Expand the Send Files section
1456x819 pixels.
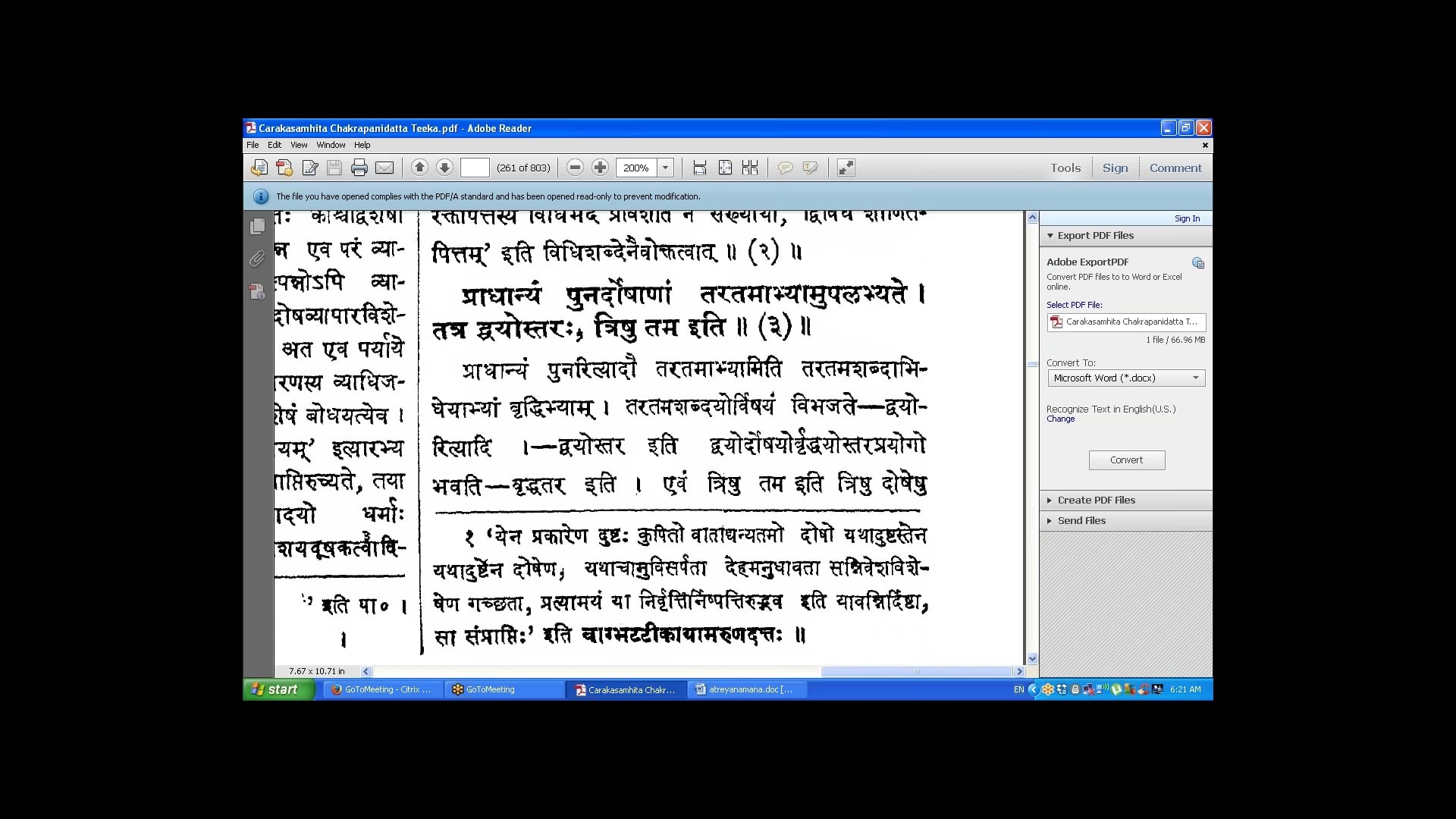tap(1081, 520)
